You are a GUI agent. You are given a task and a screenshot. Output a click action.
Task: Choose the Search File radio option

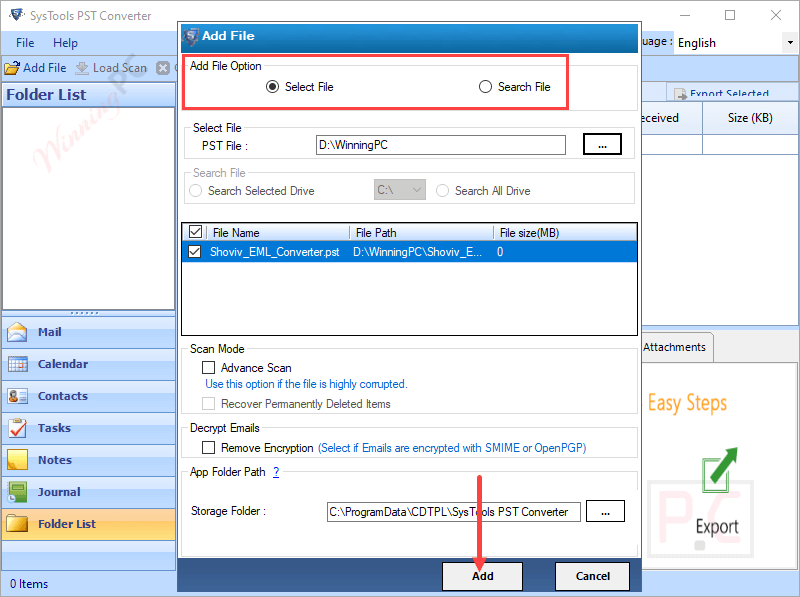click(x=485, y=87)
